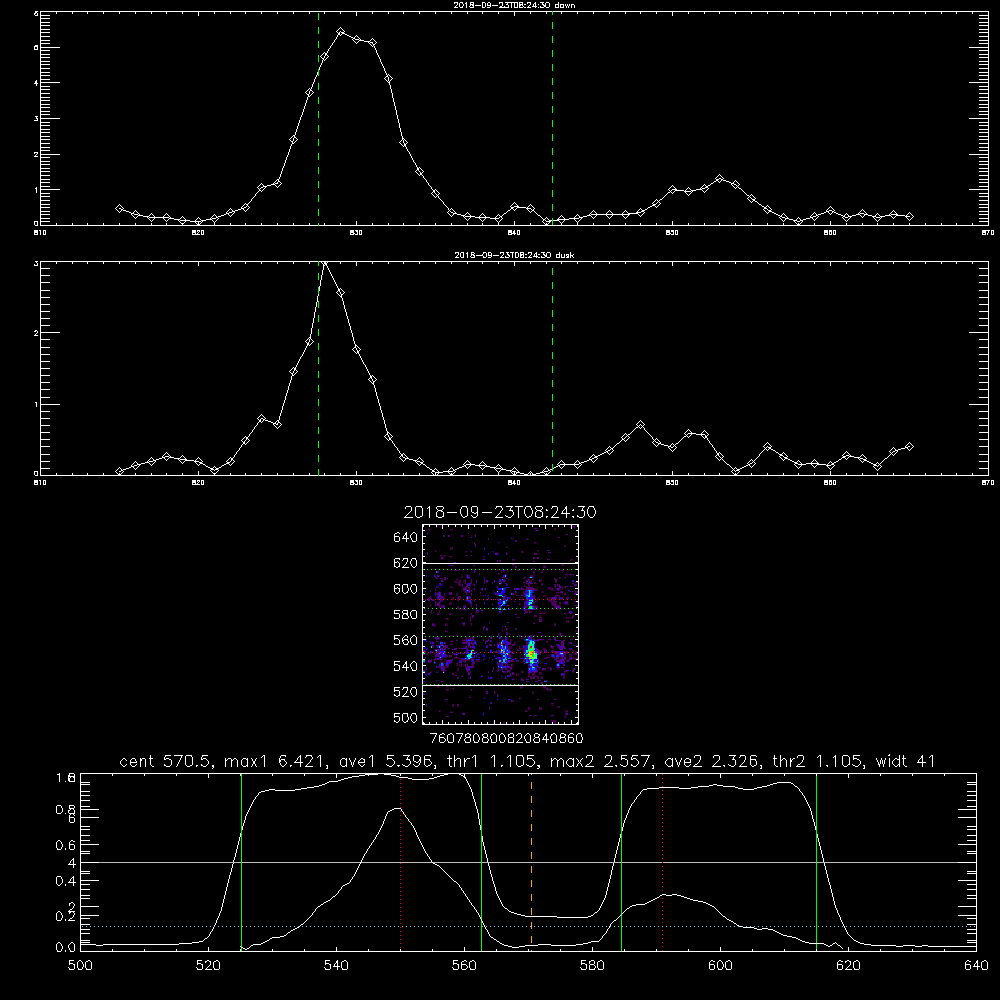This screenshot has height=1000, width=1000.
Task: Click the red dotted line near 591 in bottom plot
Action: click(x=663, y=862)
